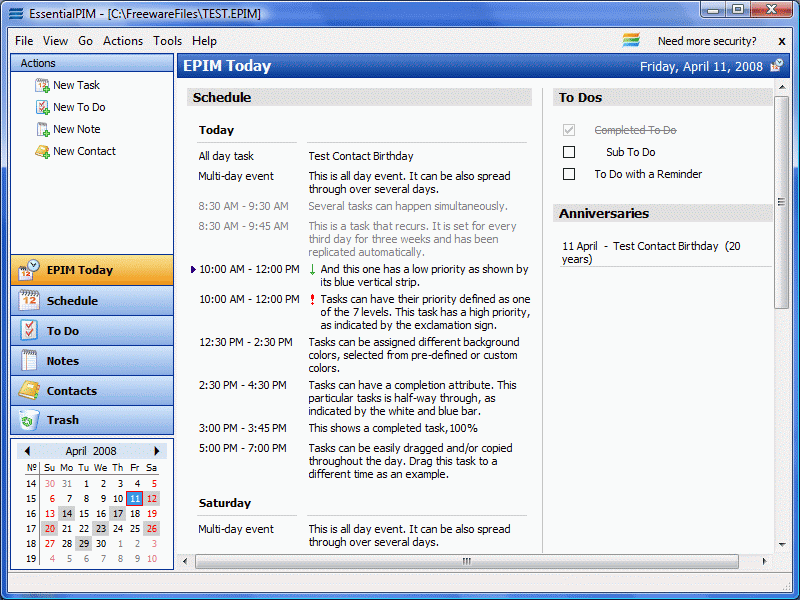Viewport: 800px width, 600px height.
Task: Click the vertical scrollbar down arrow
Action: pos(782,545)
